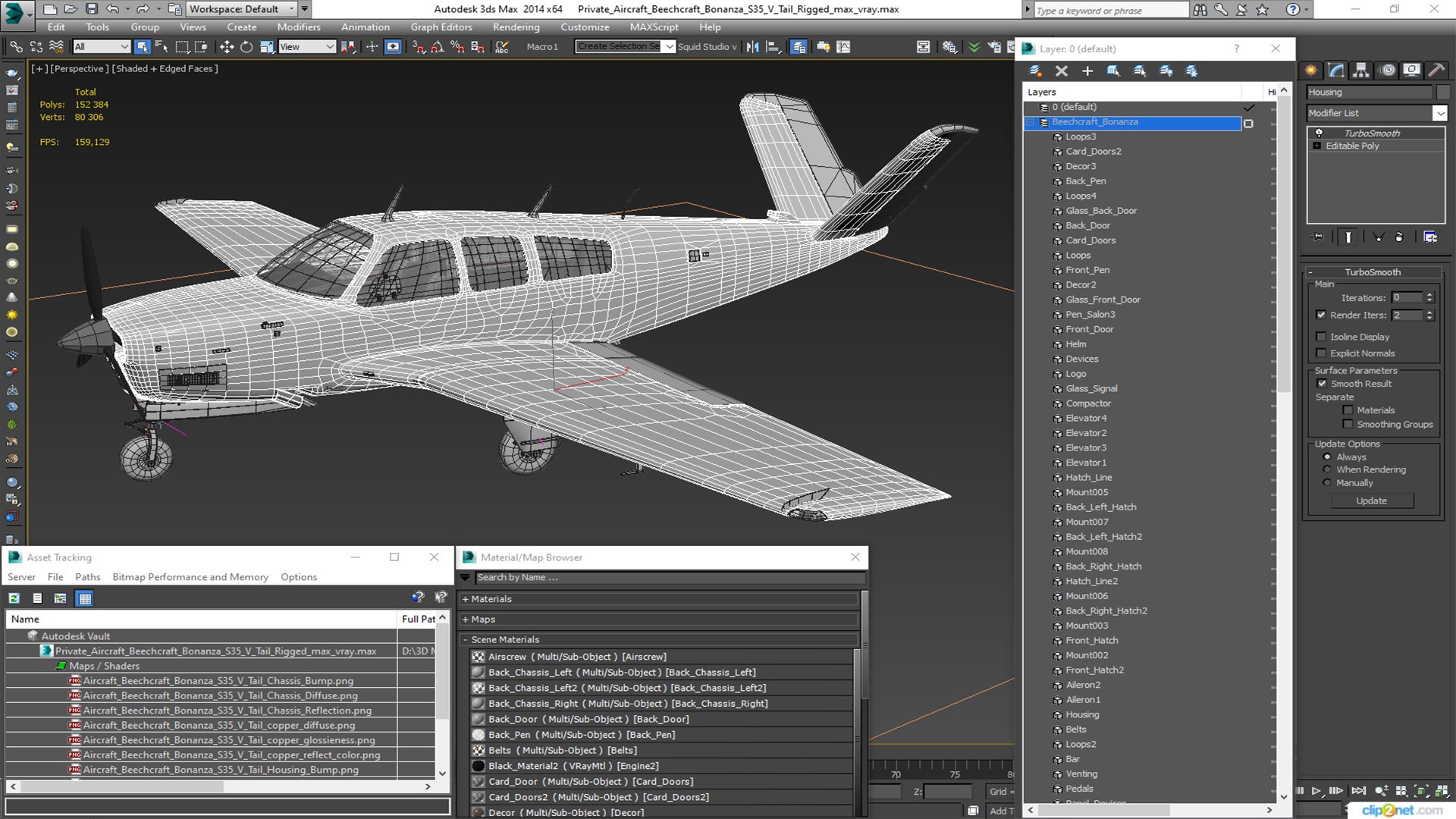
Task: Open the Rendering menu
Action: (x=516, y=27)
